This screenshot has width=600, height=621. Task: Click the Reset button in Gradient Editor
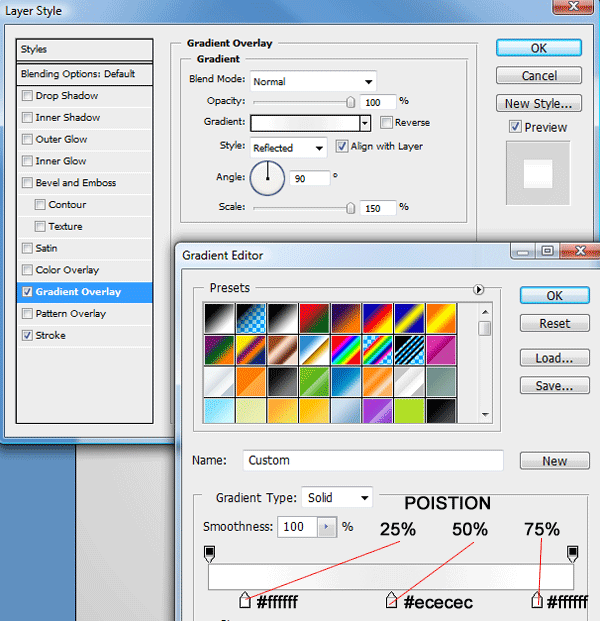(554, 323)
